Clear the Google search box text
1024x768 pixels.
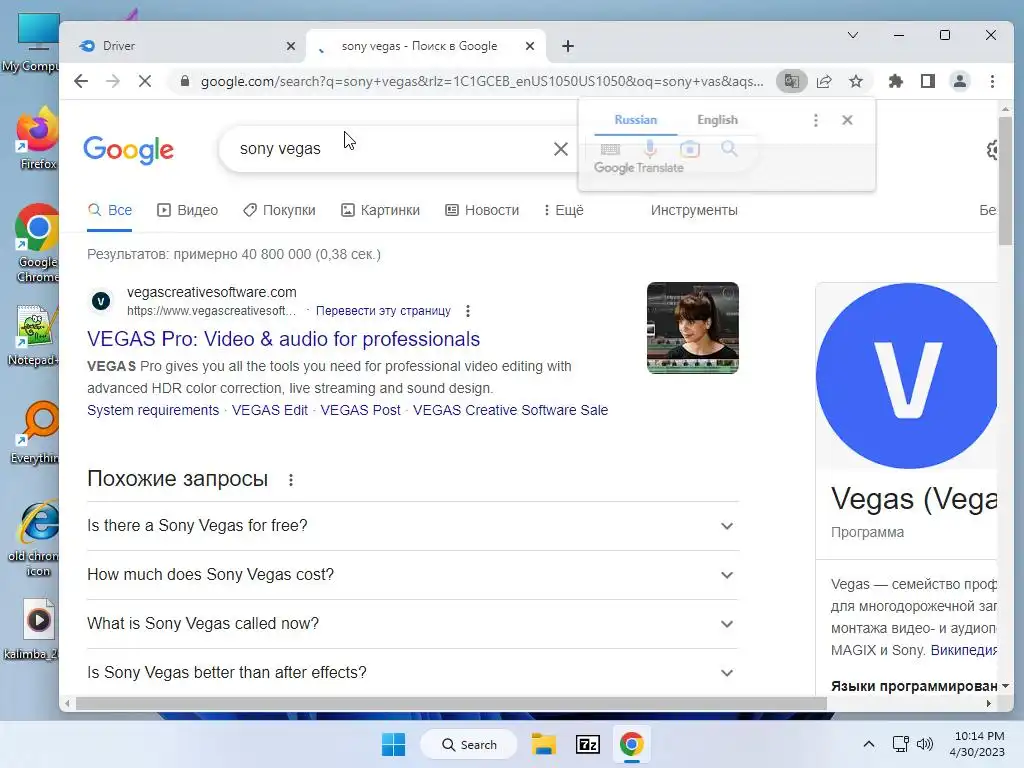tap(561, 149)
